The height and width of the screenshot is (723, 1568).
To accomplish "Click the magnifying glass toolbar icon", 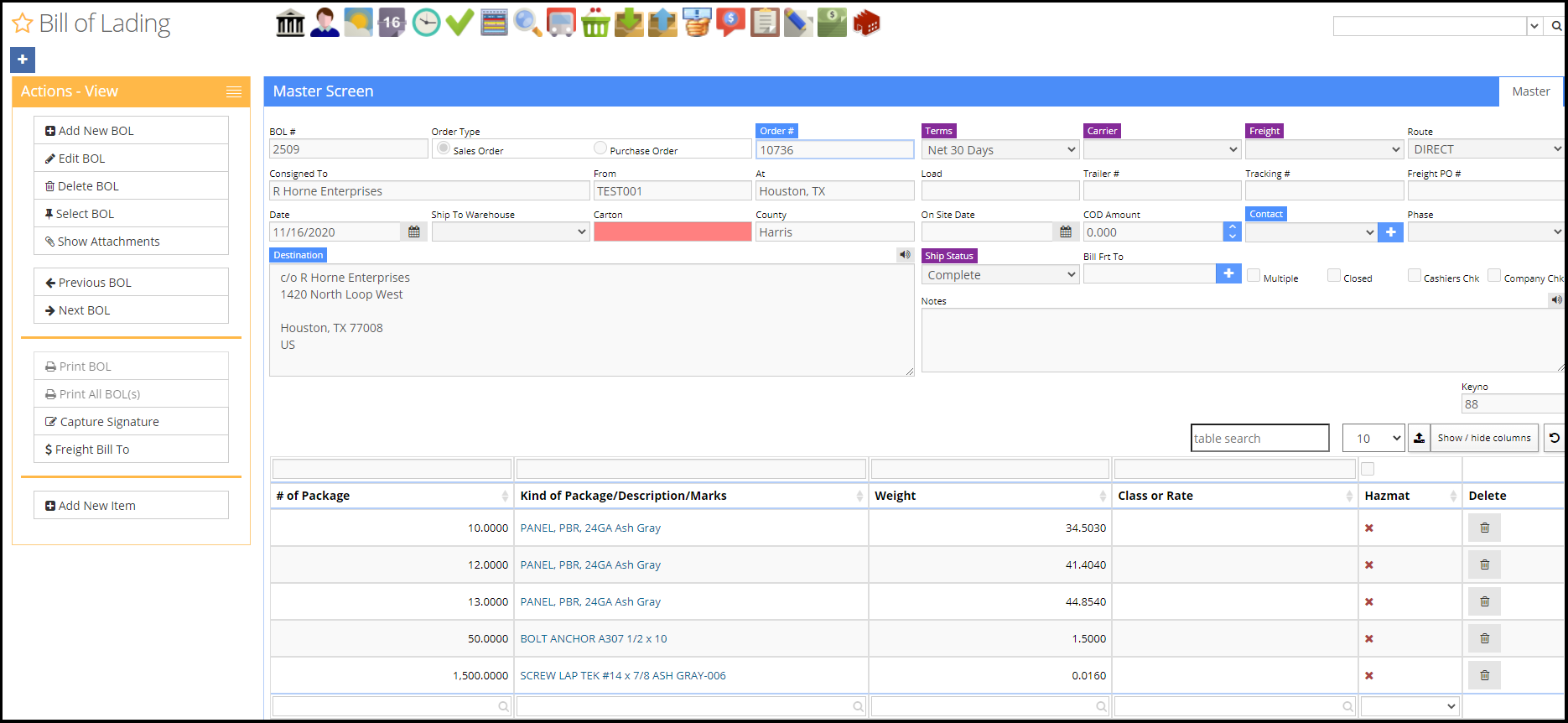I will tap(527, 23).
